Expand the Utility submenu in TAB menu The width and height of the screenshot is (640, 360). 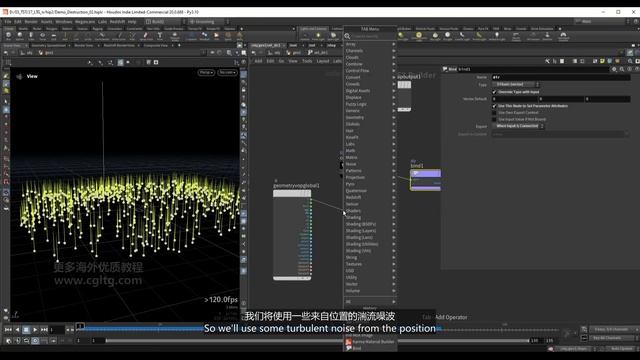point(371,278)
